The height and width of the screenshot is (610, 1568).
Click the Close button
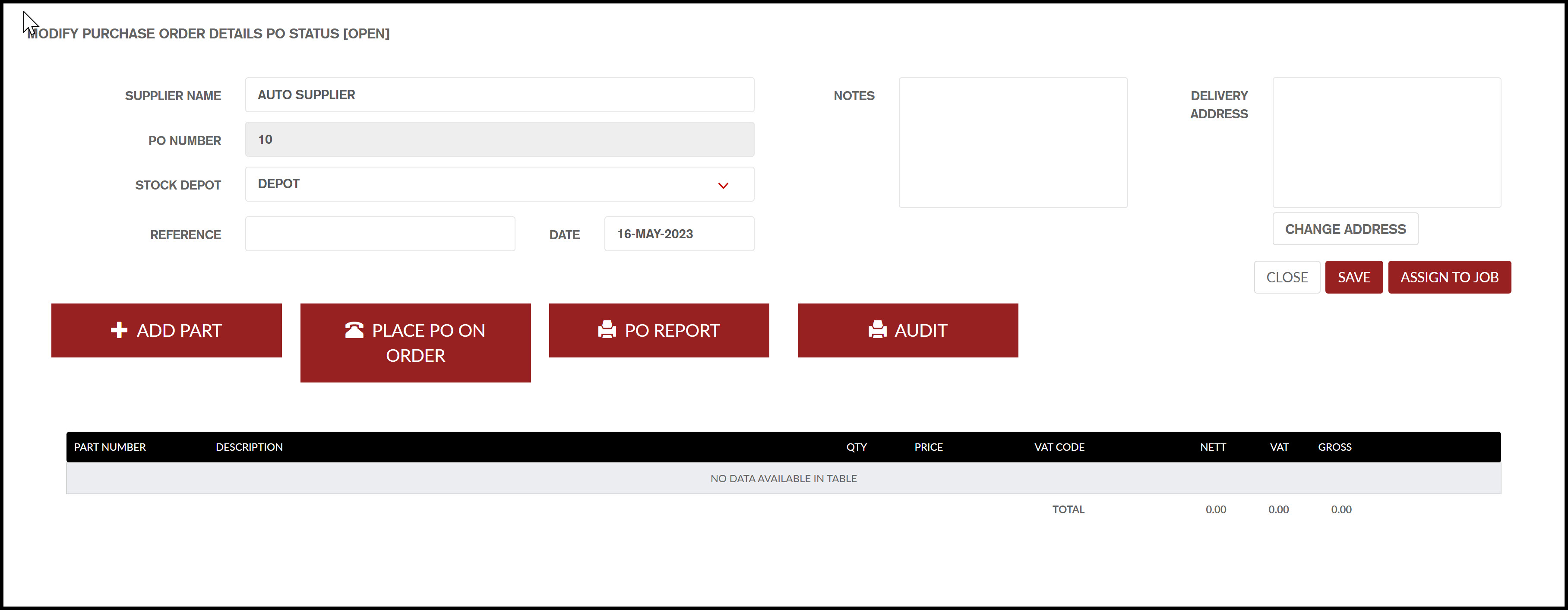1287,277
